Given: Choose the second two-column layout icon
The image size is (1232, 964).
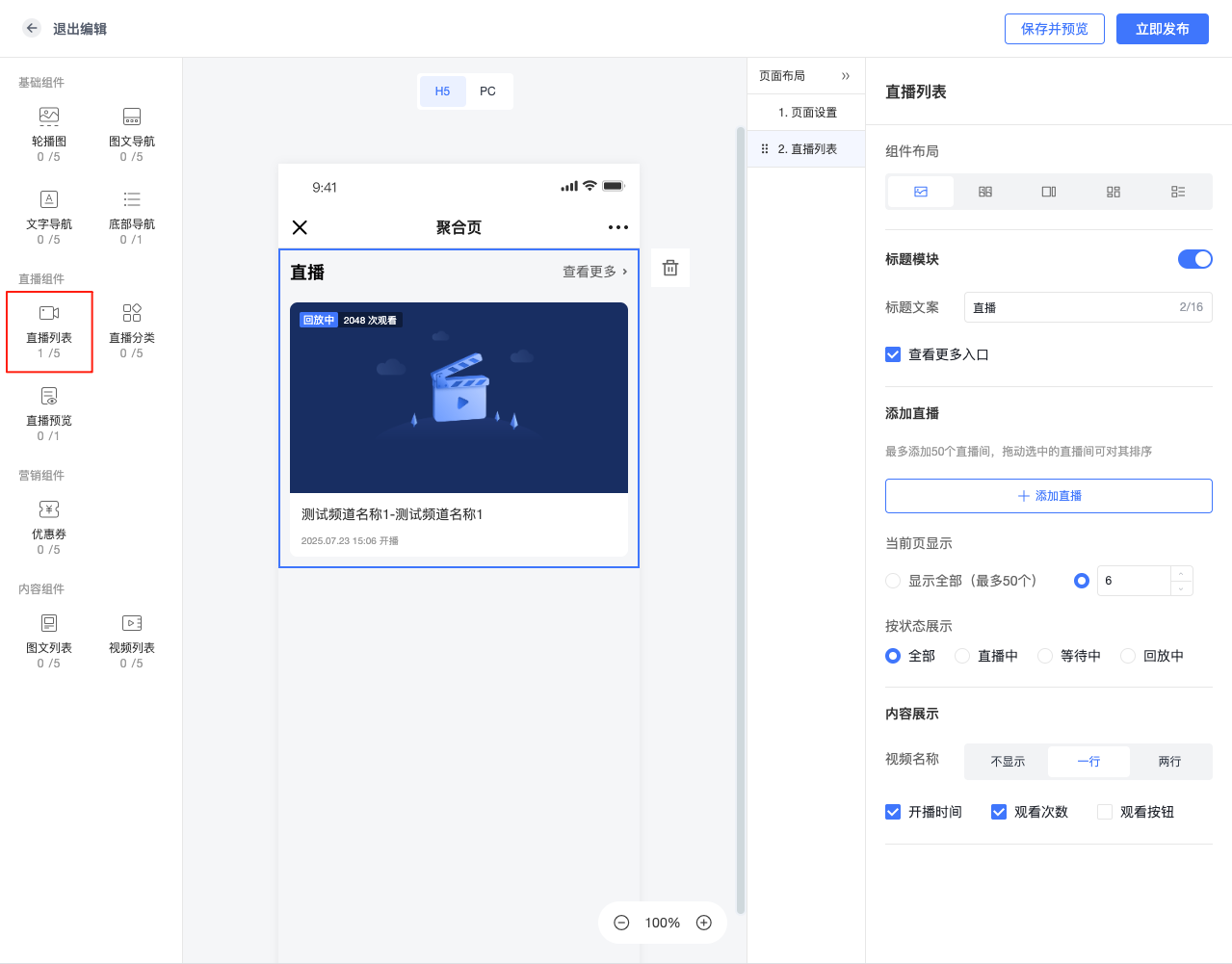Looking at the screenshot, I should 985,192.
